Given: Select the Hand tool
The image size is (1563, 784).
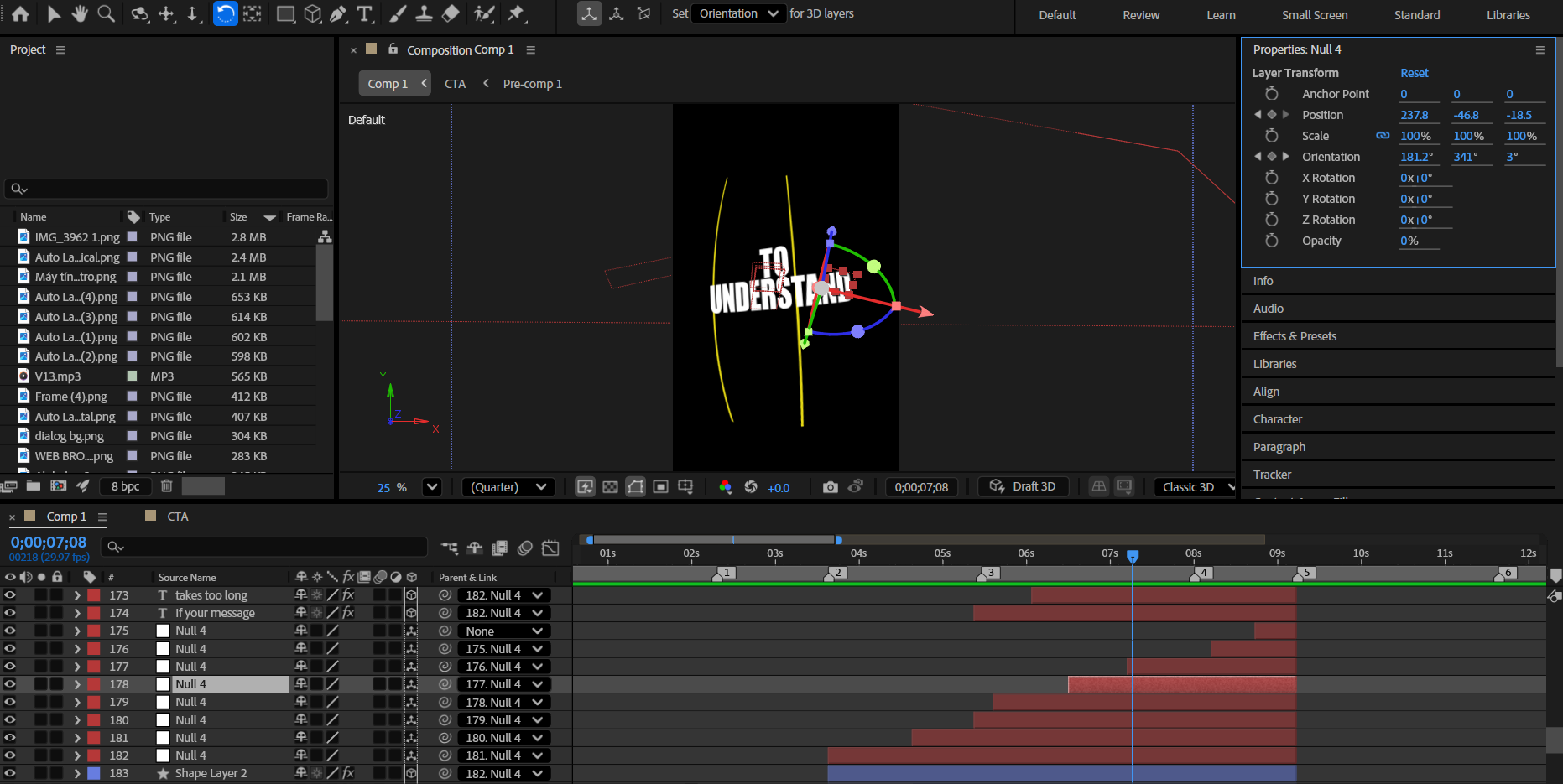Looking at the screenshot, I should click(x=80, y=13).
